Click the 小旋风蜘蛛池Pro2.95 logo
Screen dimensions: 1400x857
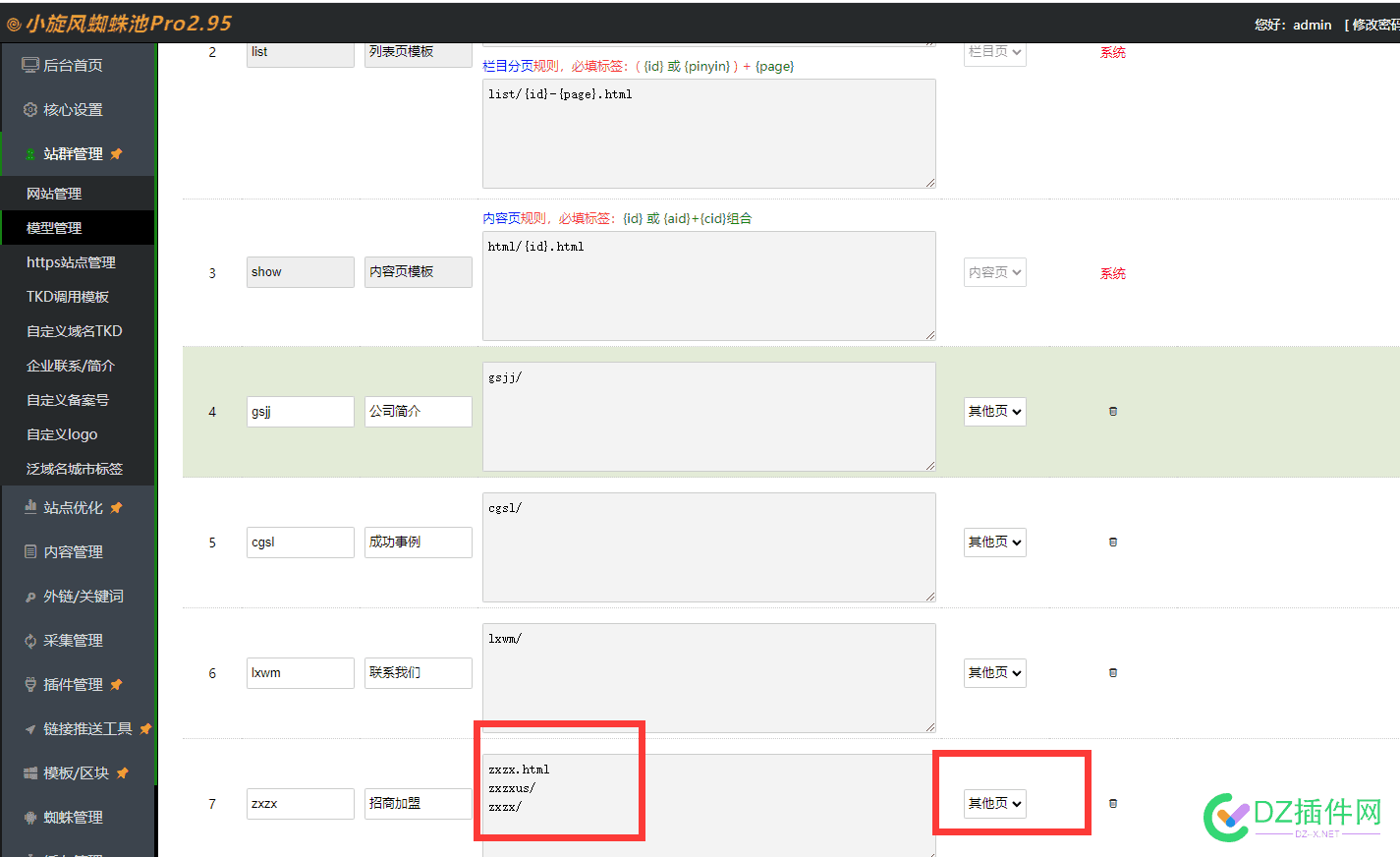(119, 24)
